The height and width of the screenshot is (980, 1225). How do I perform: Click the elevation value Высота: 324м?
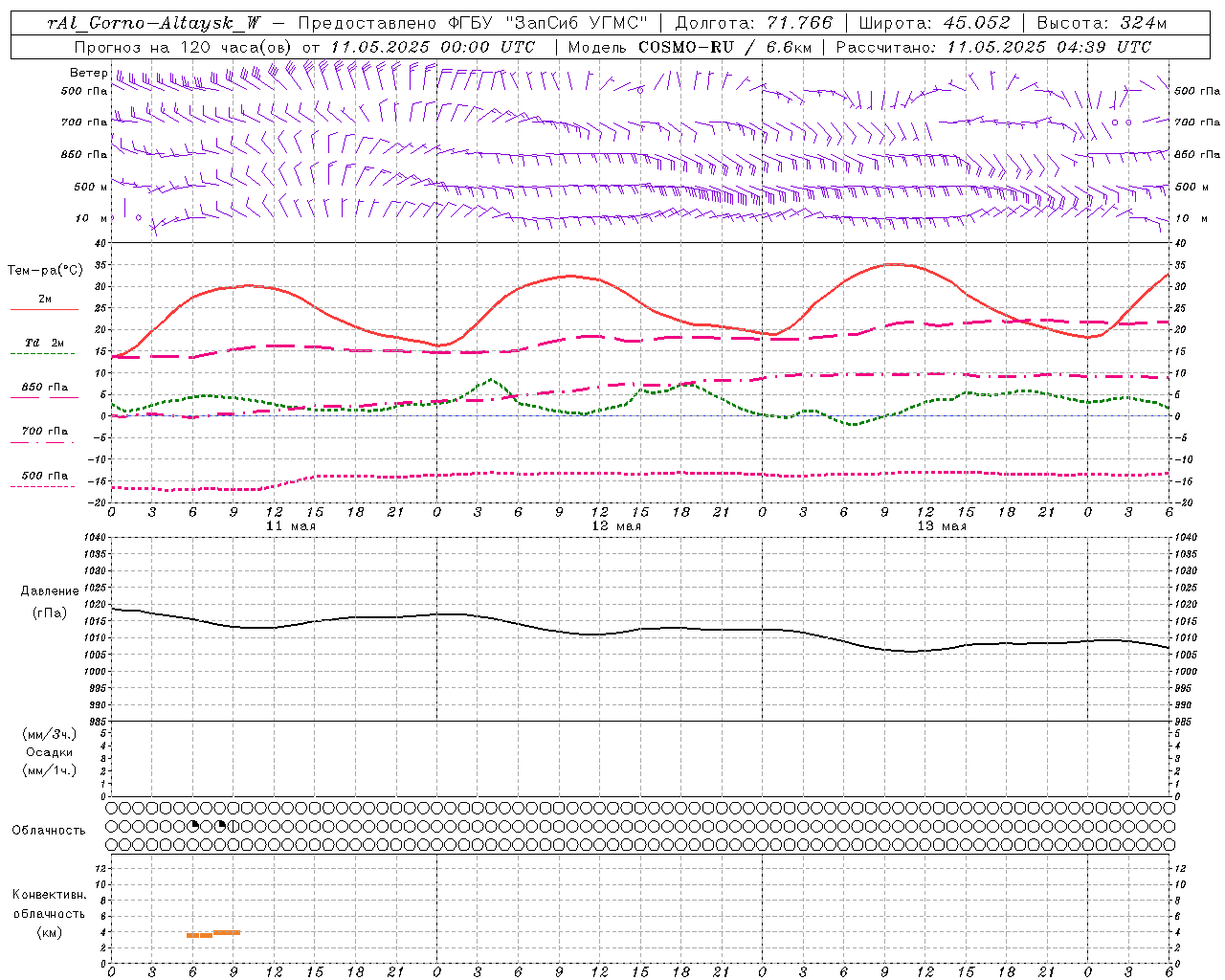pyautogui.click(x=1102, y=23)
